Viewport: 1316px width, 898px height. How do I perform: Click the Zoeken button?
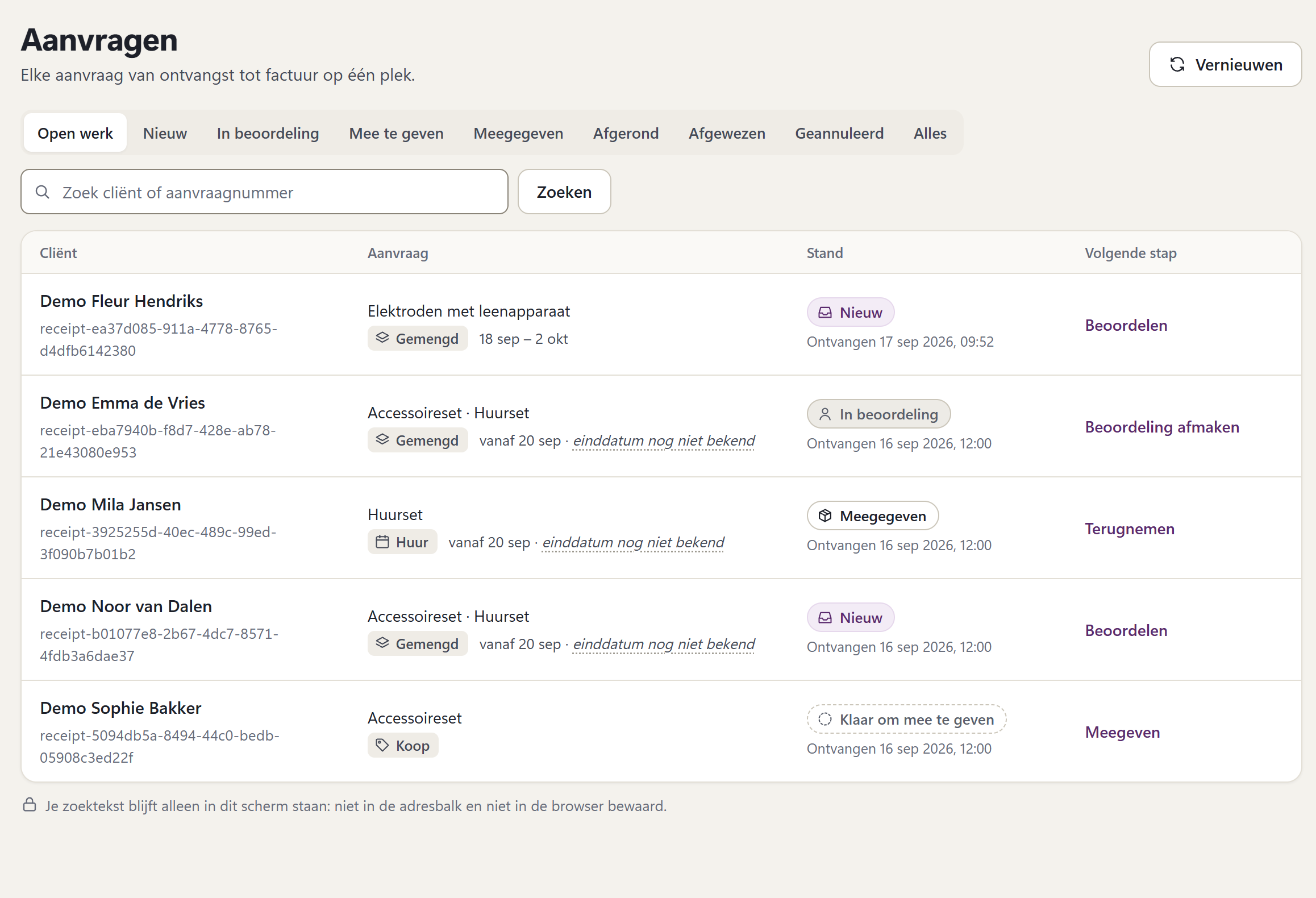coord(564,192)
